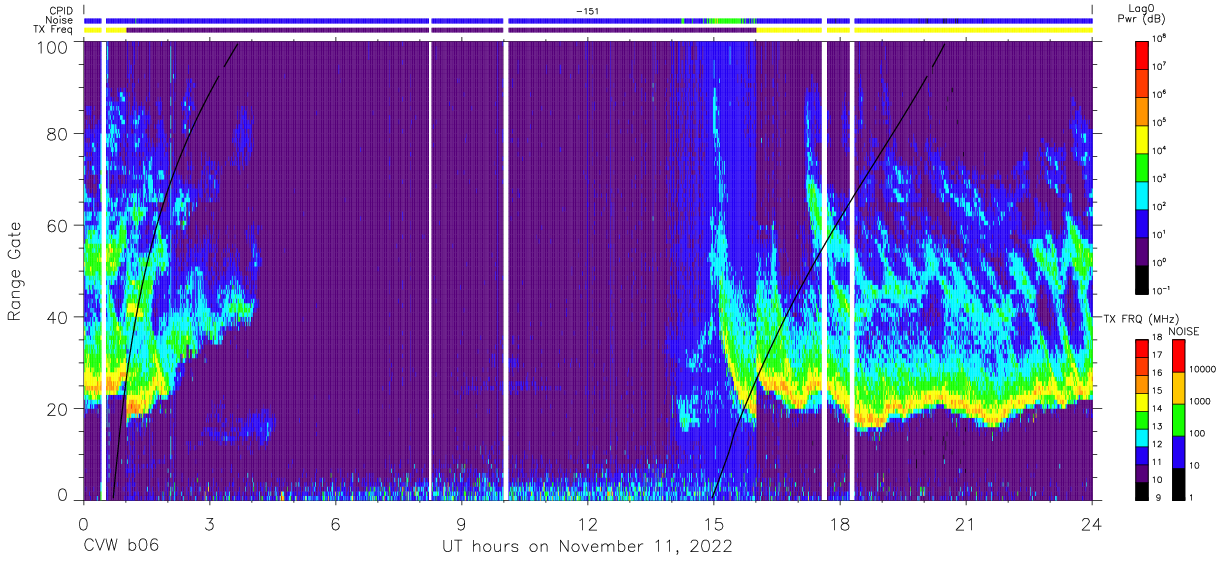Click the 'UT hours on November 11, 2022' axis title

pos(587,547)
